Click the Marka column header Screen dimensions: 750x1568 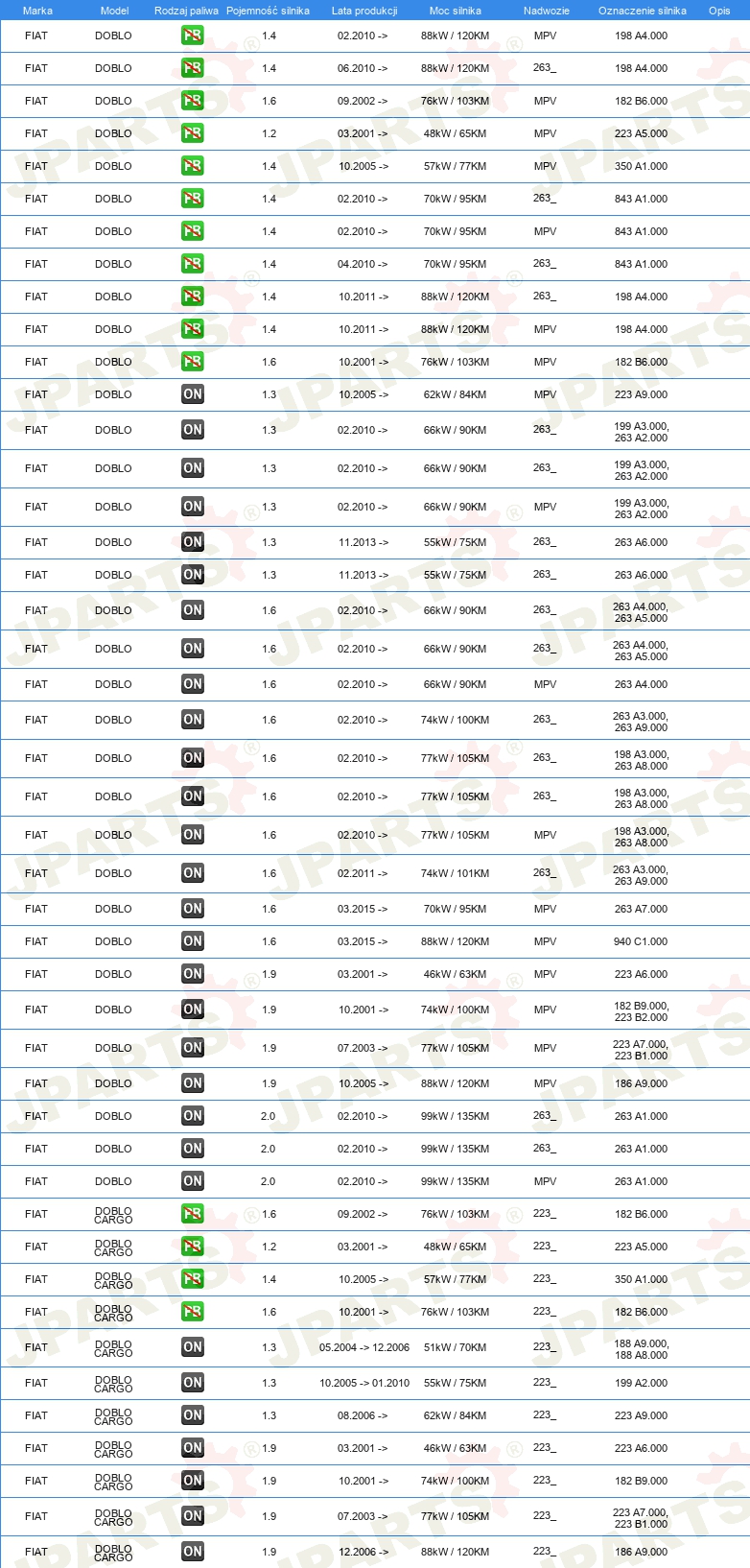tap(37, 11)
